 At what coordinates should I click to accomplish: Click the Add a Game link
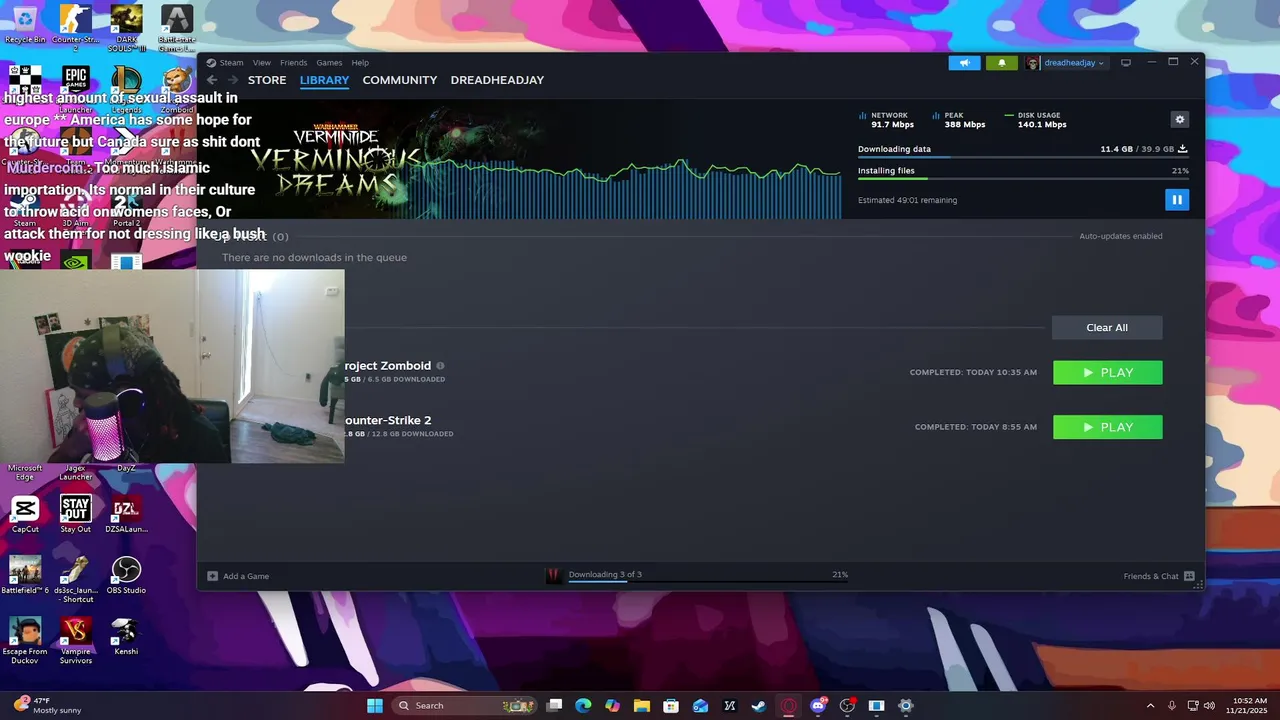[246, 576]
